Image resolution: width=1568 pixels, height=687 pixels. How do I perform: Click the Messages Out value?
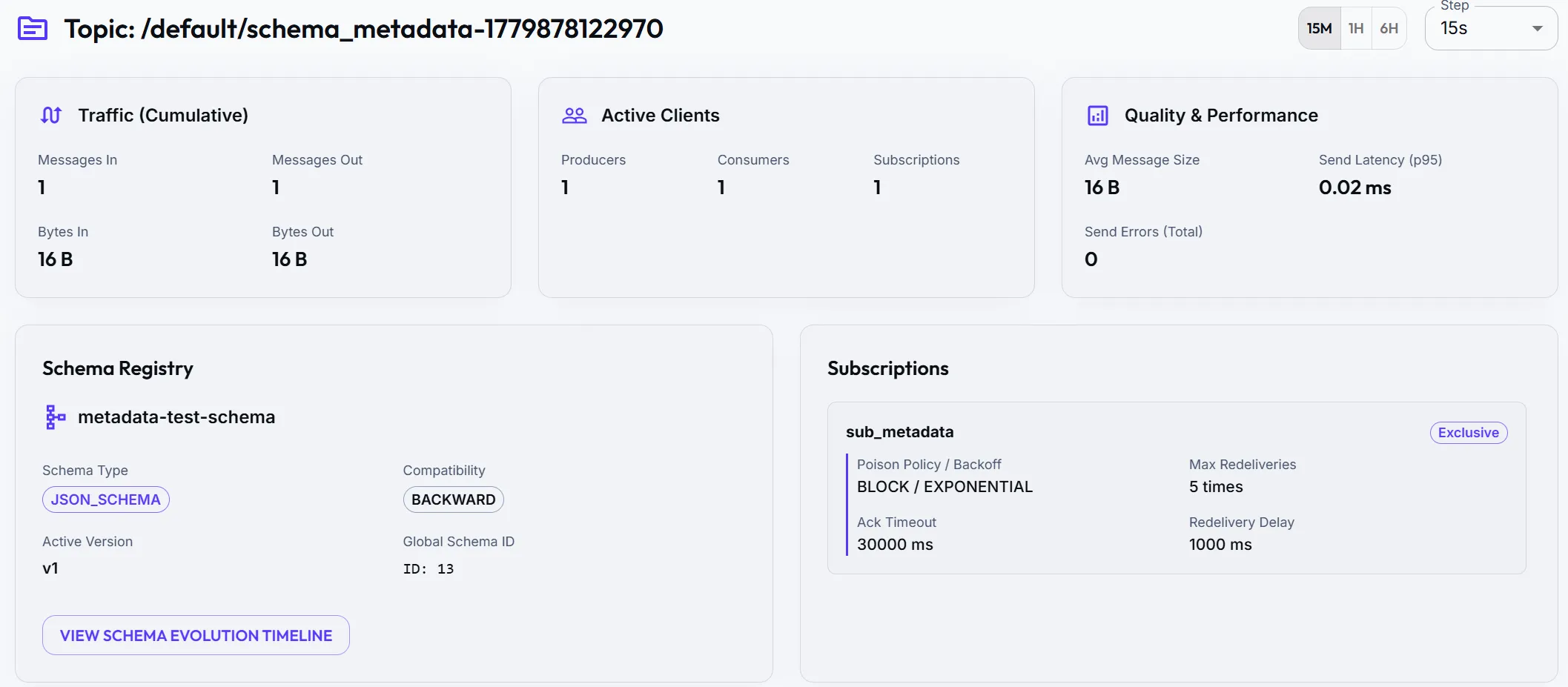click(276, 187)
